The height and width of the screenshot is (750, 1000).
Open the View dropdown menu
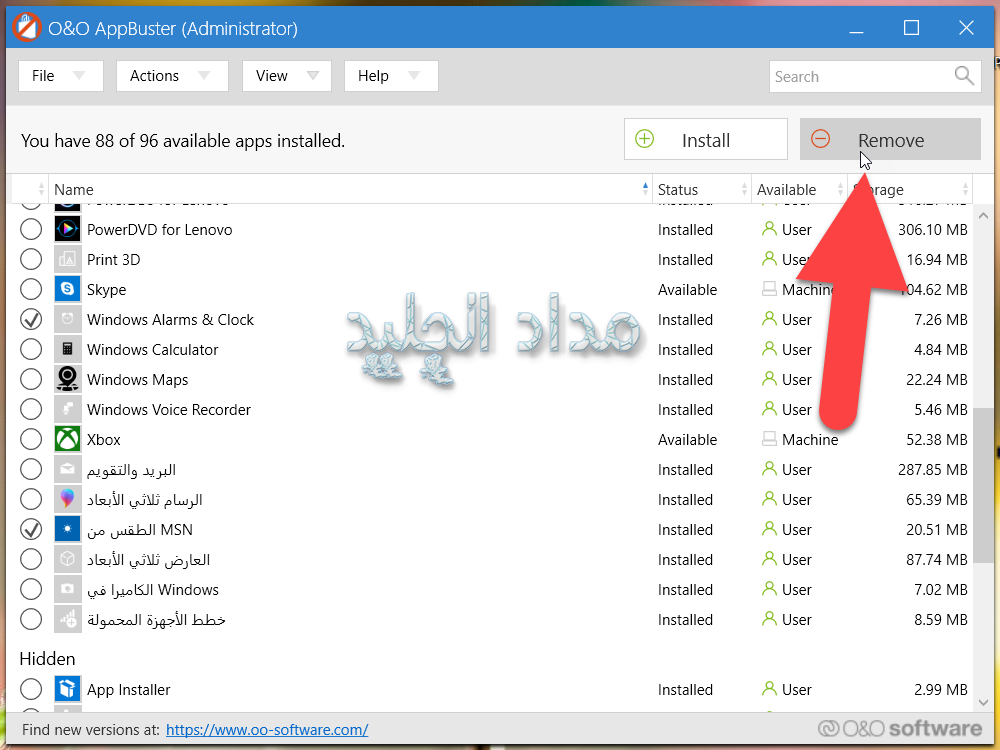[286, 76]
